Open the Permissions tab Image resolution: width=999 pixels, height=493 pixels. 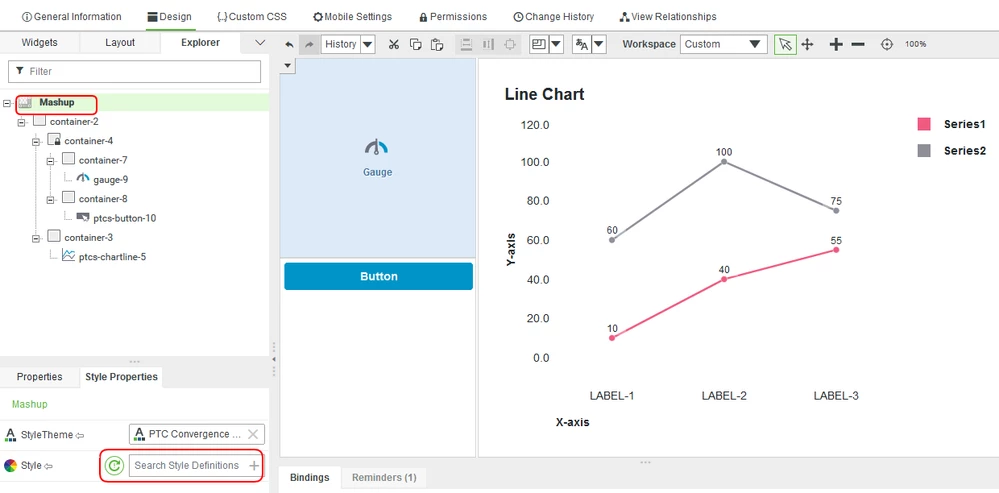click(453, 17)
